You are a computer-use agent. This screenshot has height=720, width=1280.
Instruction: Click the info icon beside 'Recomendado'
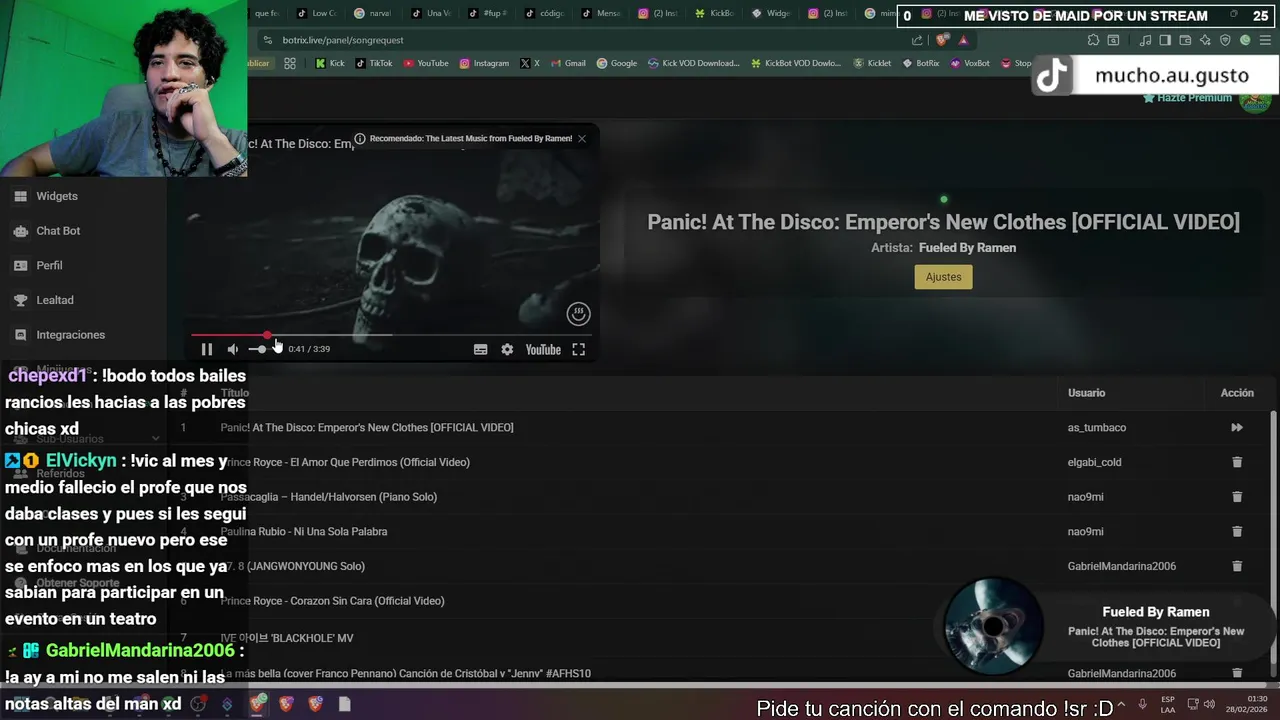coord(360,139)
